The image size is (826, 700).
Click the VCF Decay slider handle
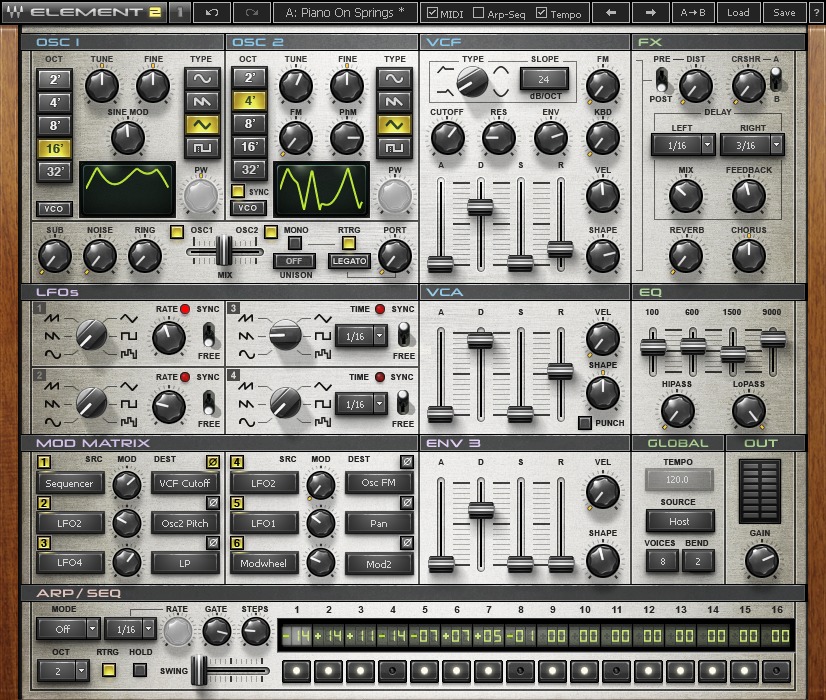coord(480,206)
